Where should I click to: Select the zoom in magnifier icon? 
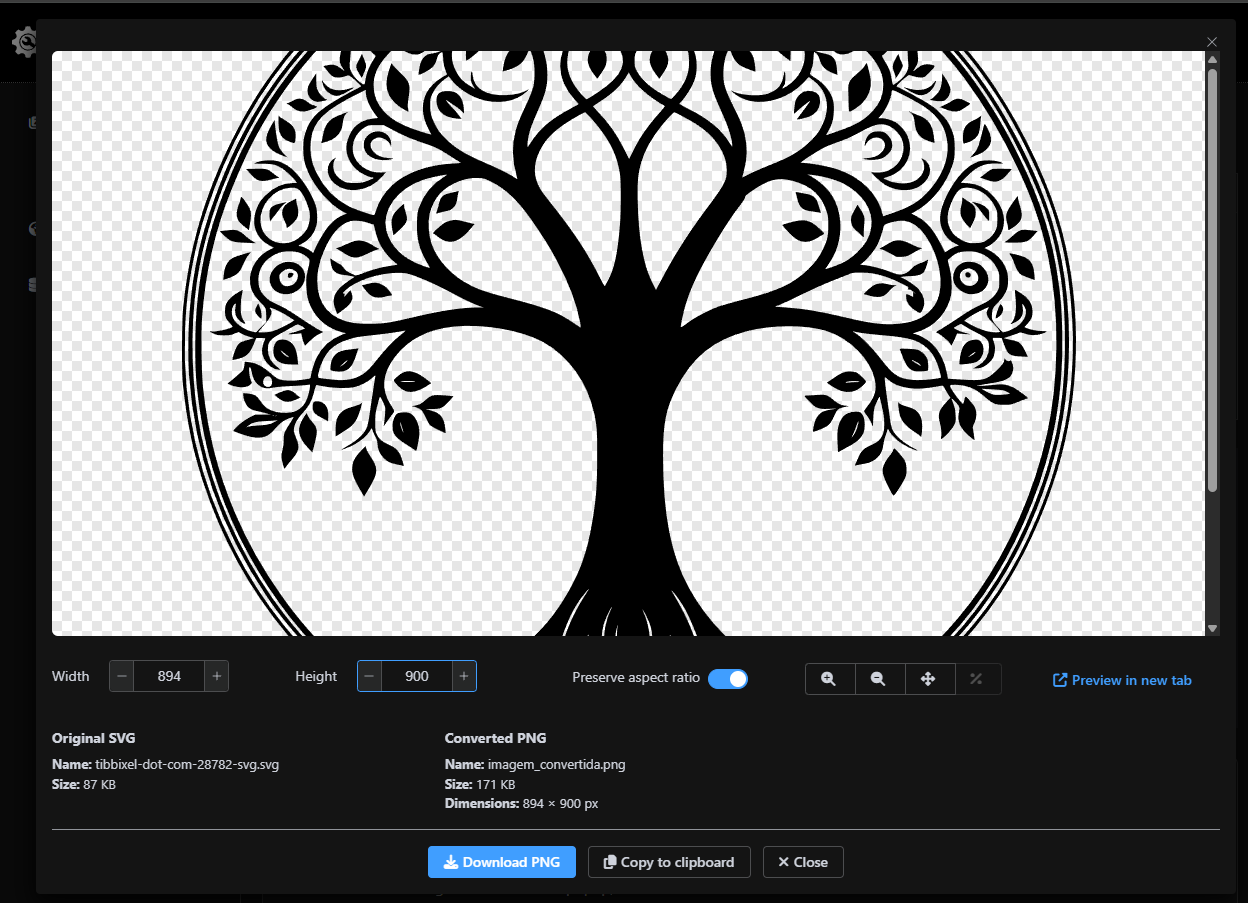point(829,679)
